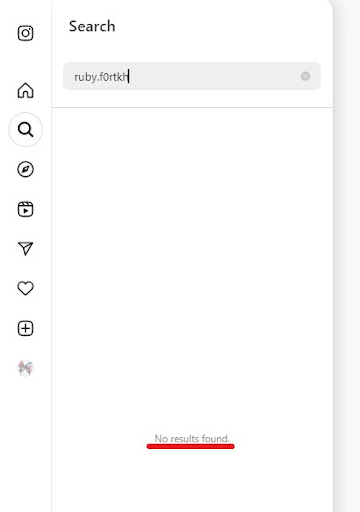This screenshot has width=360, height=512.
Task: Click the grey area outside the search panel
Action: pos(347,256)
